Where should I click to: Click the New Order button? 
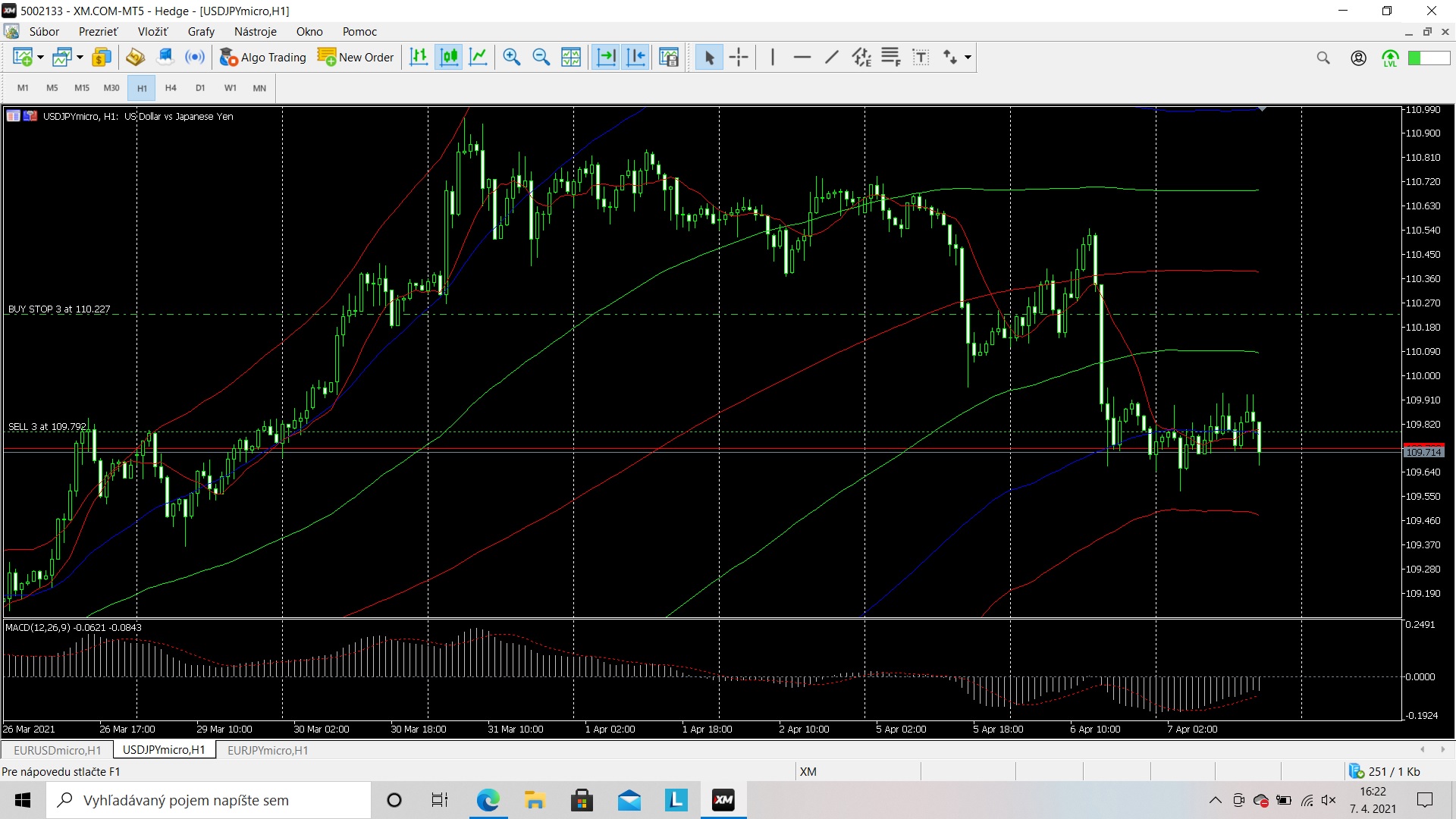click(x=356, y=57)
